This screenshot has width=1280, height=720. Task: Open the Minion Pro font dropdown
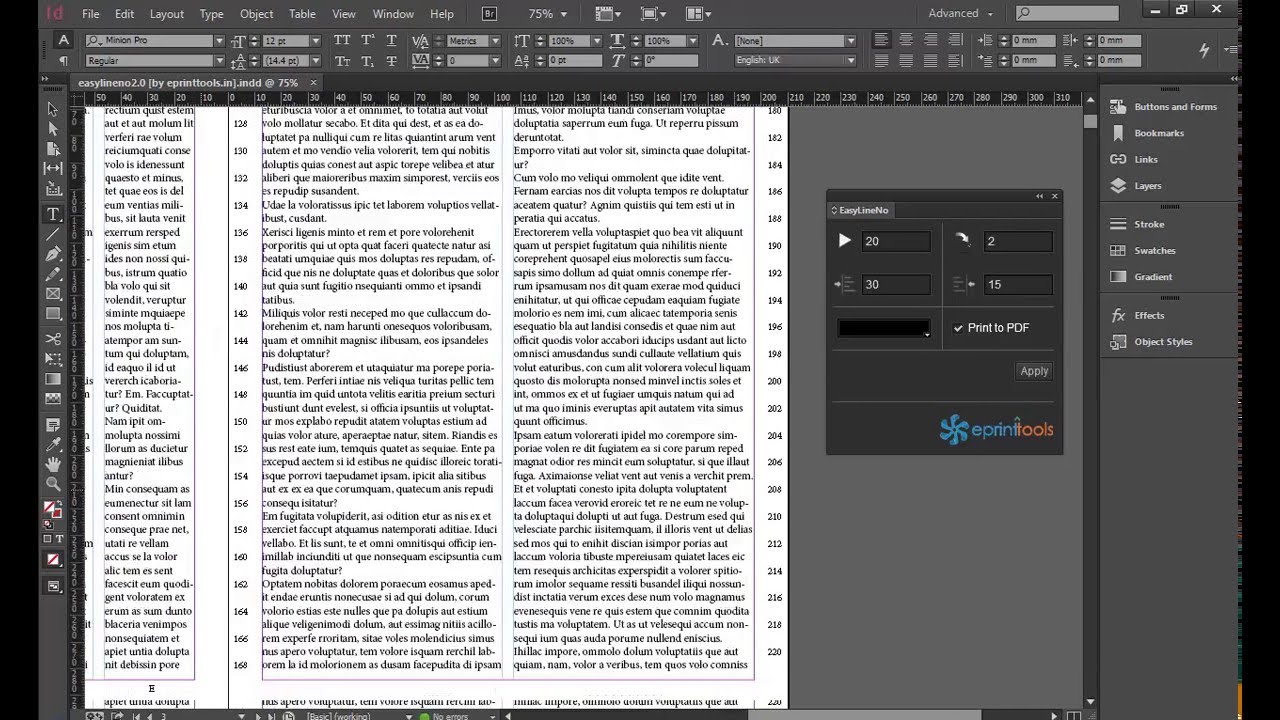[219, 41]
